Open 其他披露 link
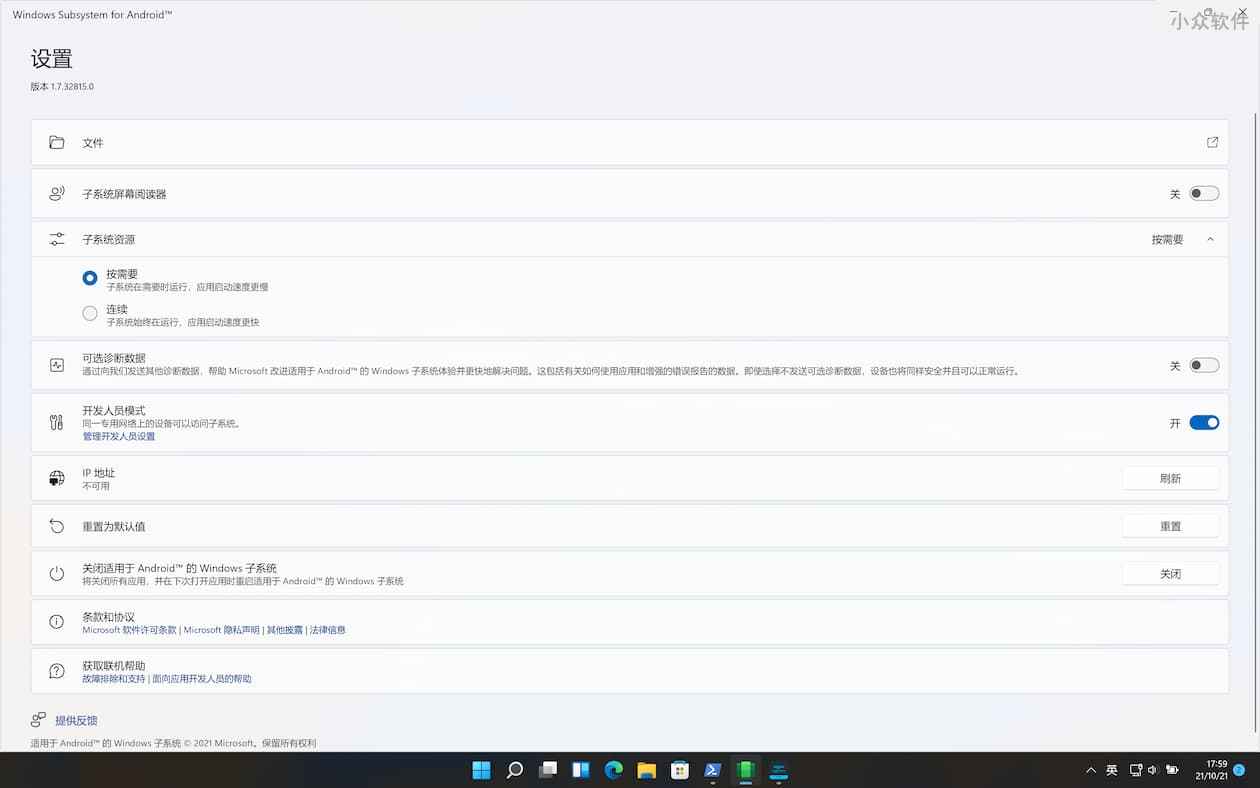This screenshot has height=788, width=1260. point(285,630)
